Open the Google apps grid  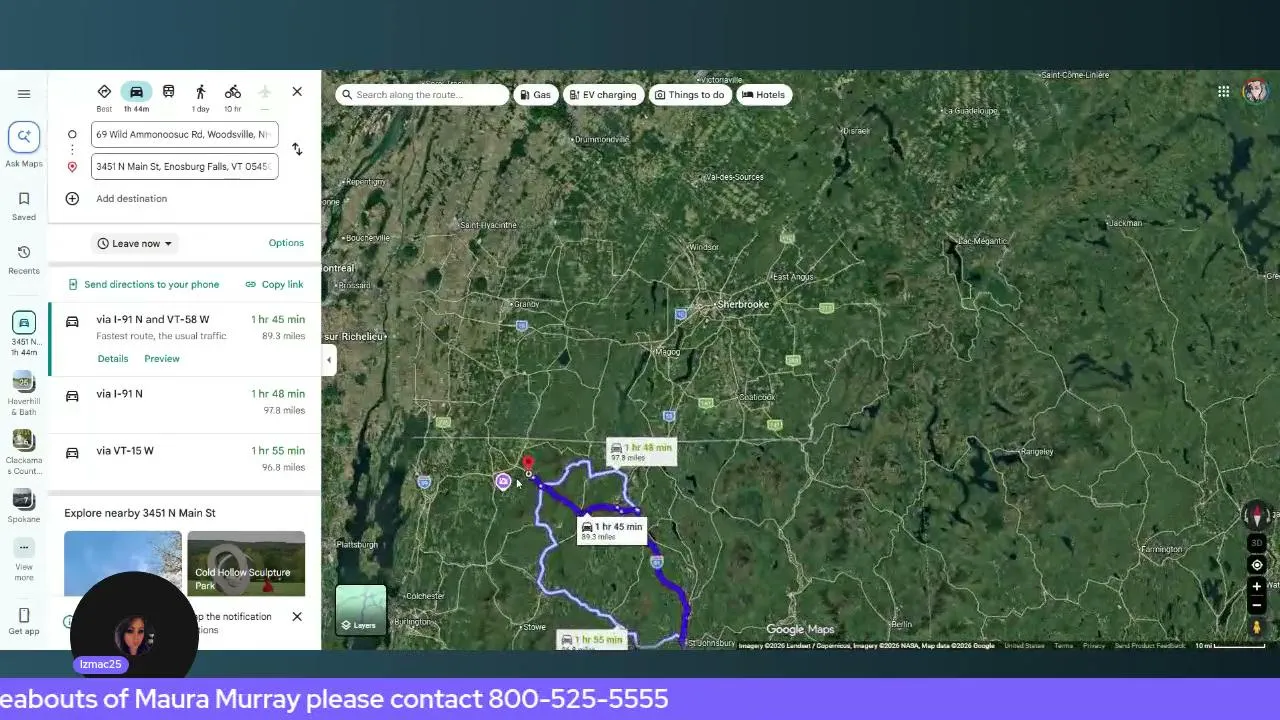click(1224, 91)
